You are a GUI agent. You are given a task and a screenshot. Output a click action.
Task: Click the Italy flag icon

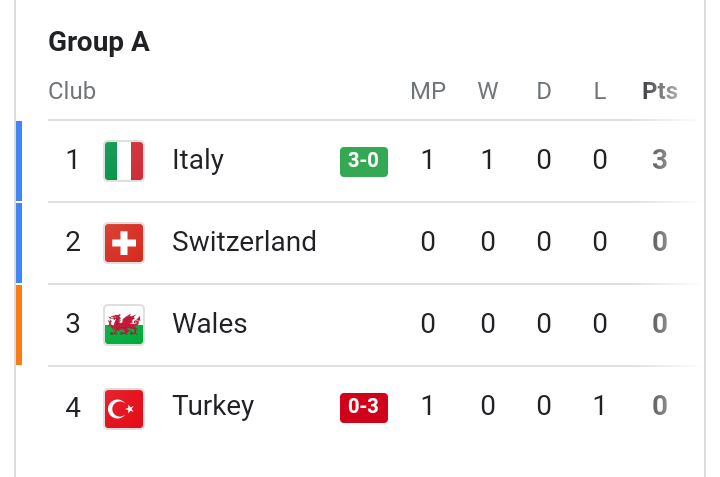pyautogui.click(x=124, y=161)
